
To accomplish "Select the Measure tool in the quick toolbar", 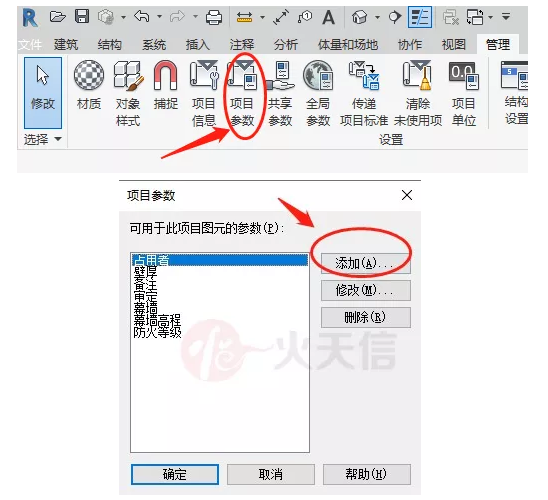I will pyautogui.click(x=244, y=17).
